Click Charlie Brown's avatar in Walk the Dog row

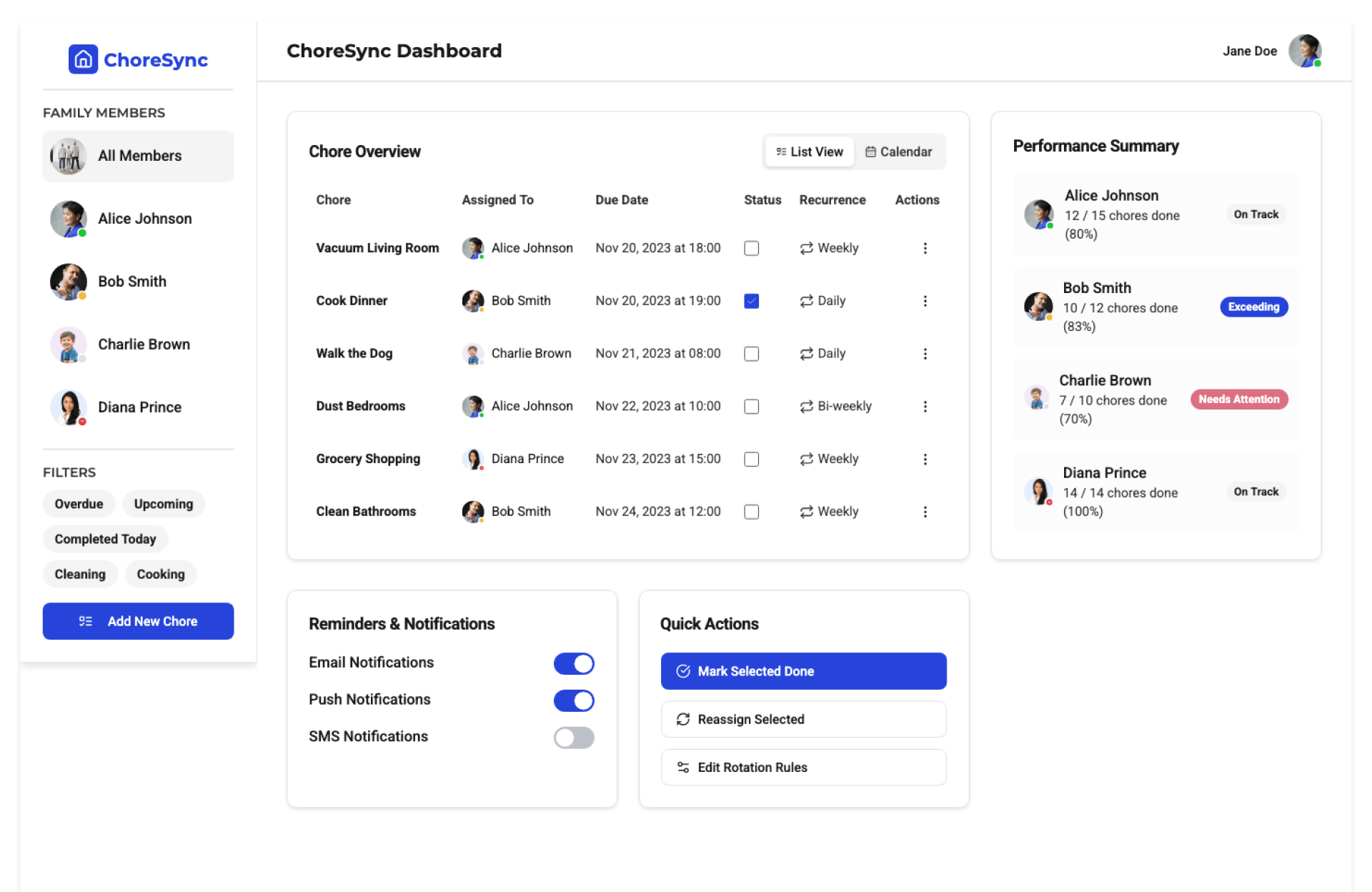coord(472,353)
